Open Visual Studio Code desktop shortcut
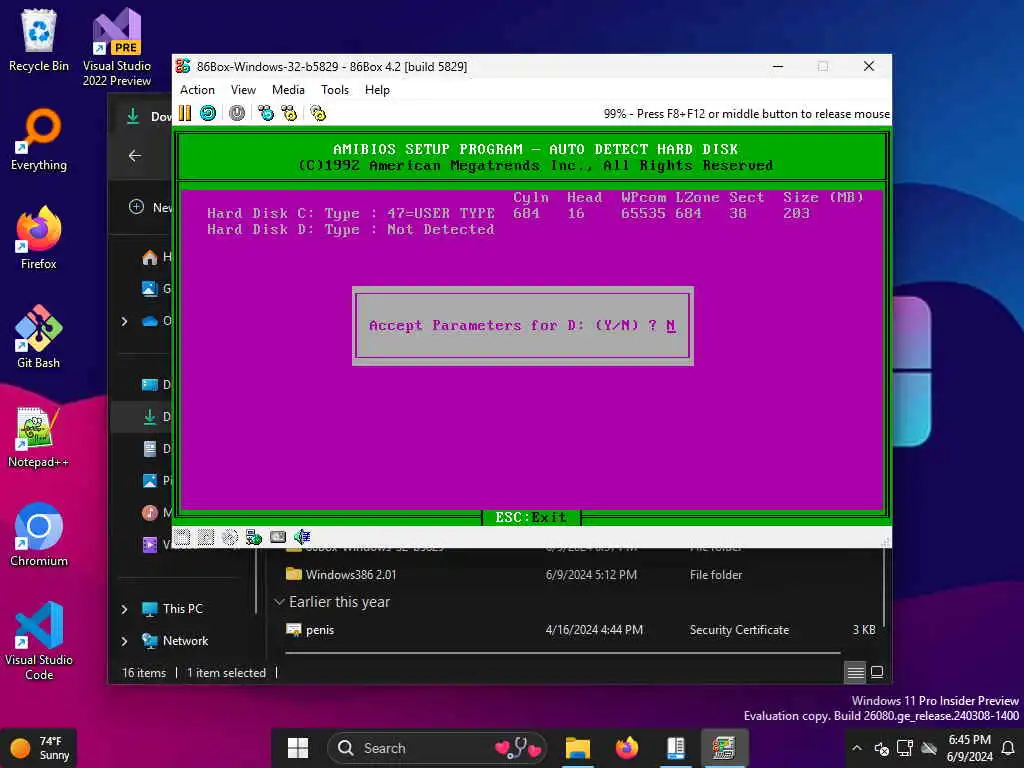This screenshot has width=1024, height=768. [x=39, y=641]
